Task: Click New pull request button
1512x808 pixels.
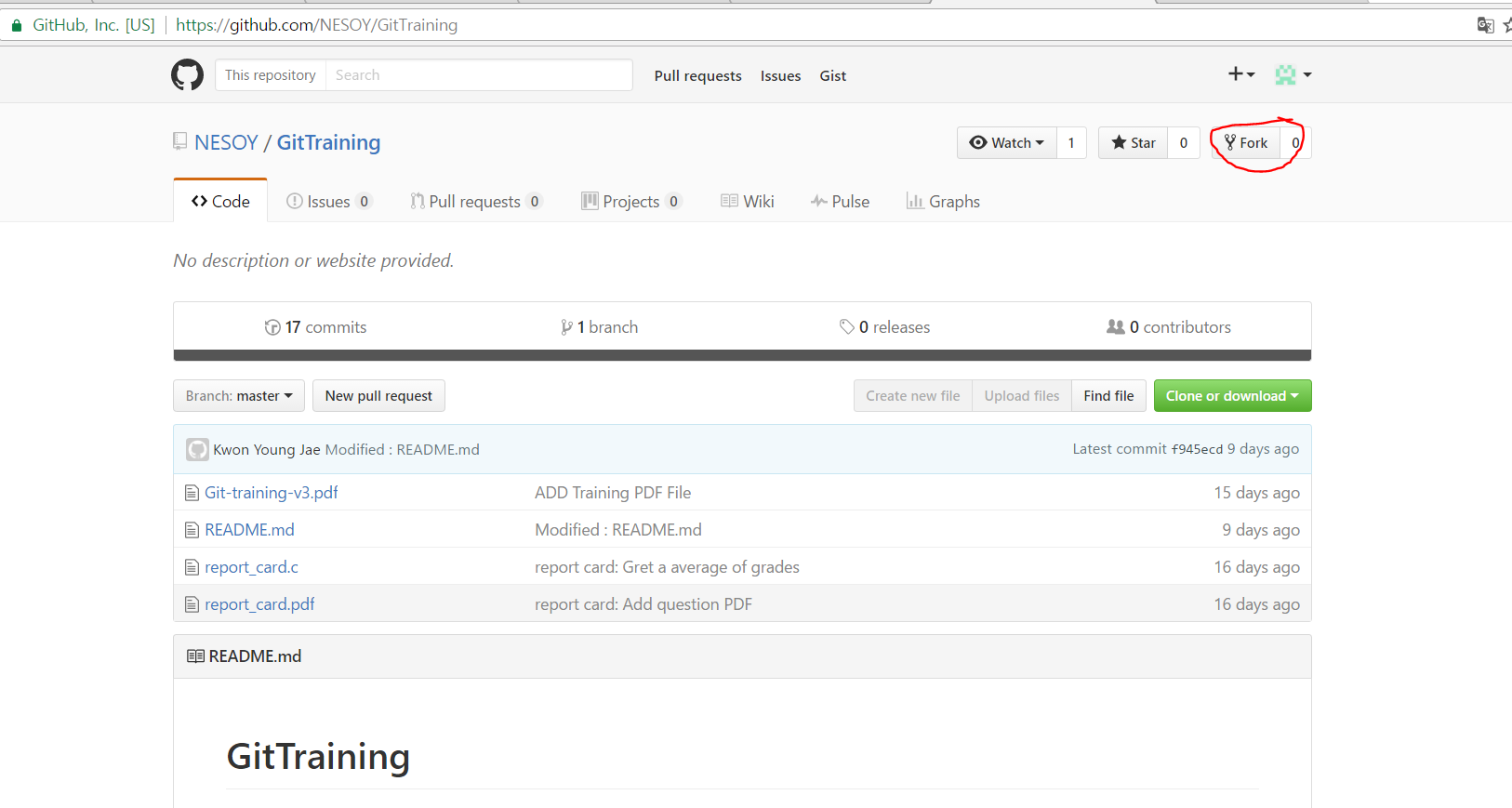Action: (378, 396)
